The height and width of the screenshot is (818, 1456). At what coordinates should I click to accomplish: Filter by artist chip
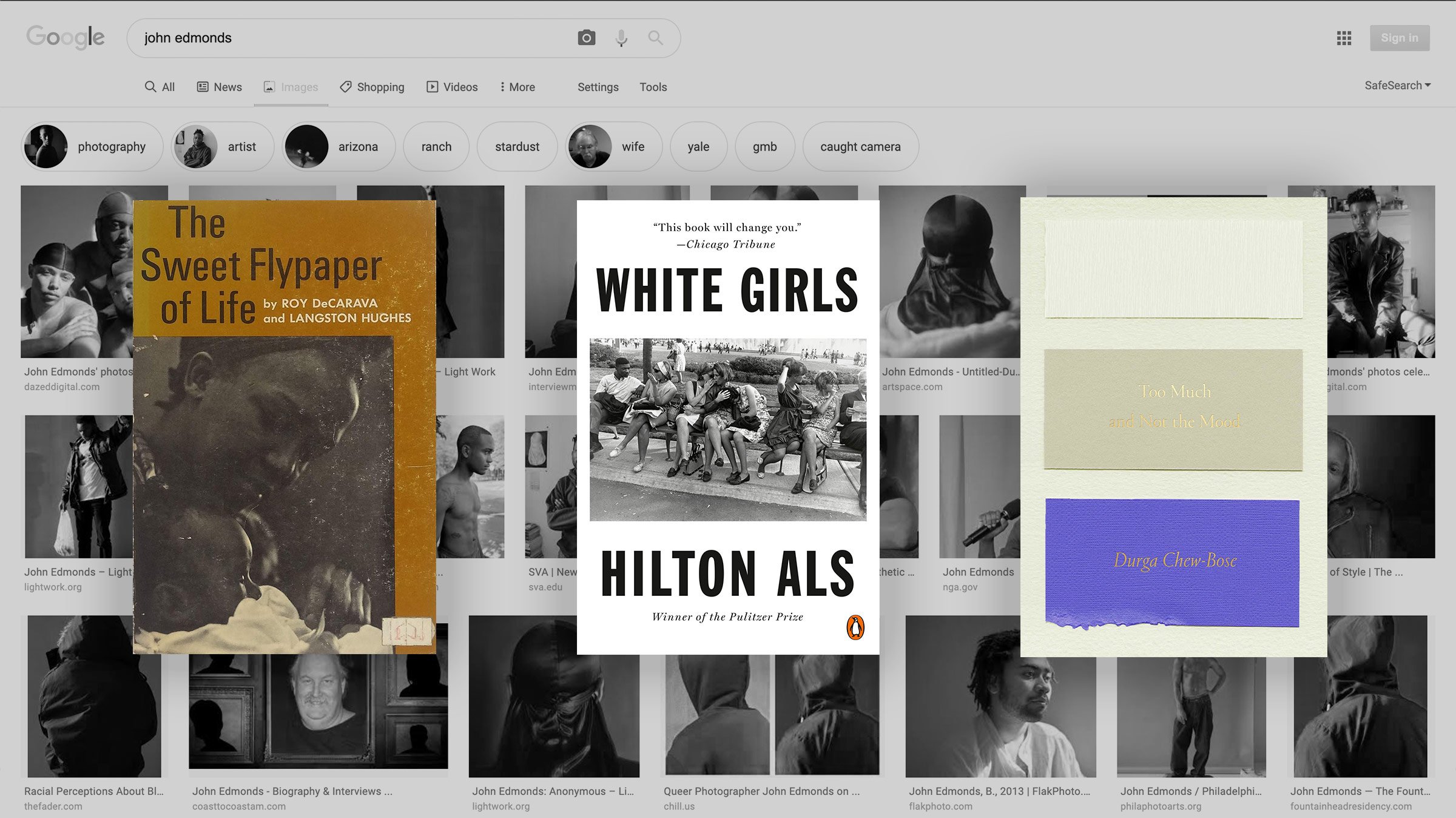(x=223, y=146)
